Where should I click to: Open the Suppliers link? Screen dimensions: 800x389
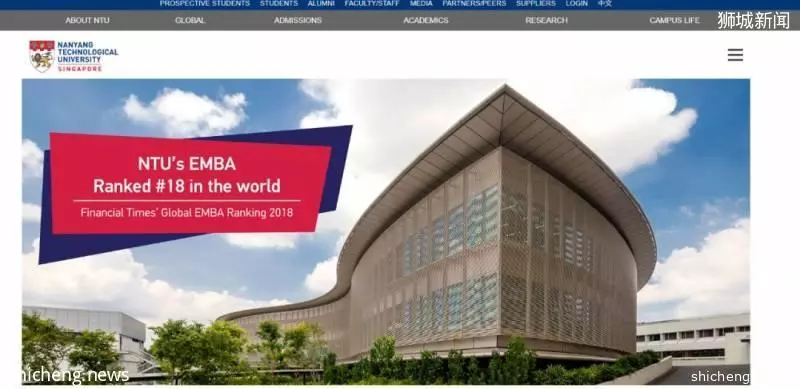point(536,4)
